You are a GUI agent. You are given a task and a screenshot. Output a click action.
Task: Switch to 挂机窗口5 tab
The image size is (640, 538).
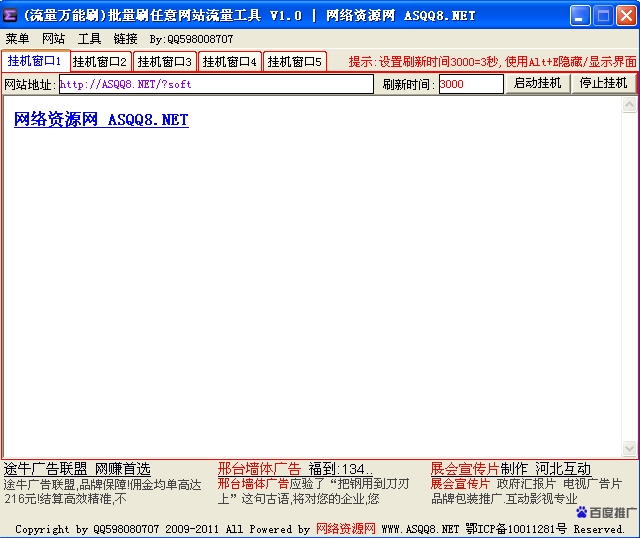pyautogui.click(x=295, y=62)
